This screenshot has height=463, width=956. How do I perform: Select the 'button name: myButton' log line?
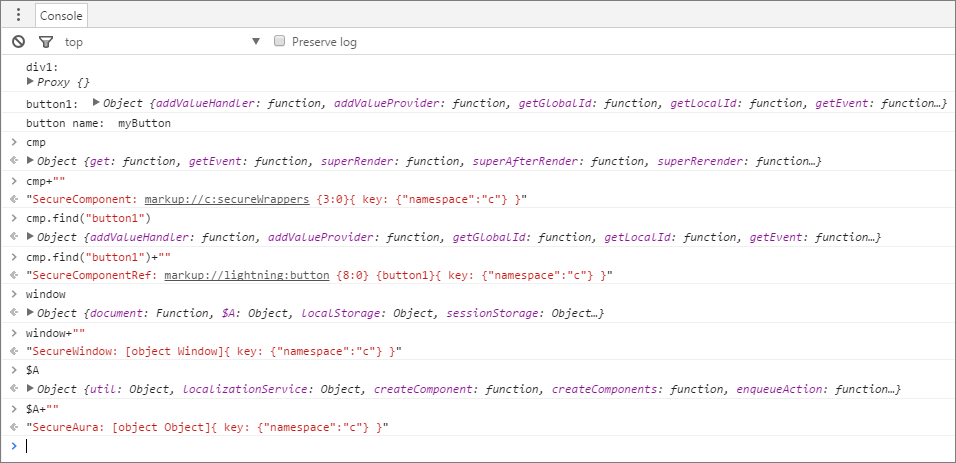coord(98,123)
